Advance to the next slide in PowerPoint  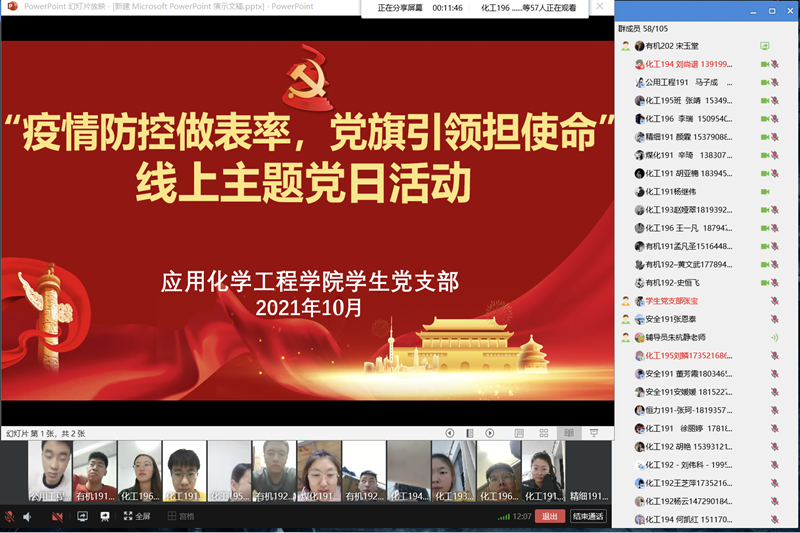point(490,433)
